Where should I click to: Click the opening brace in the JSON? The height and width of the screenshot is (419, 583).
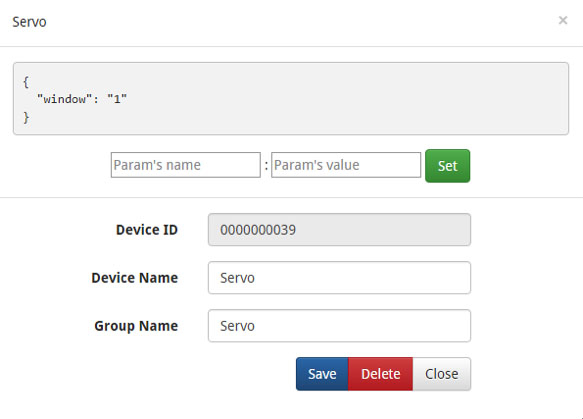click(x=26, y=82)
